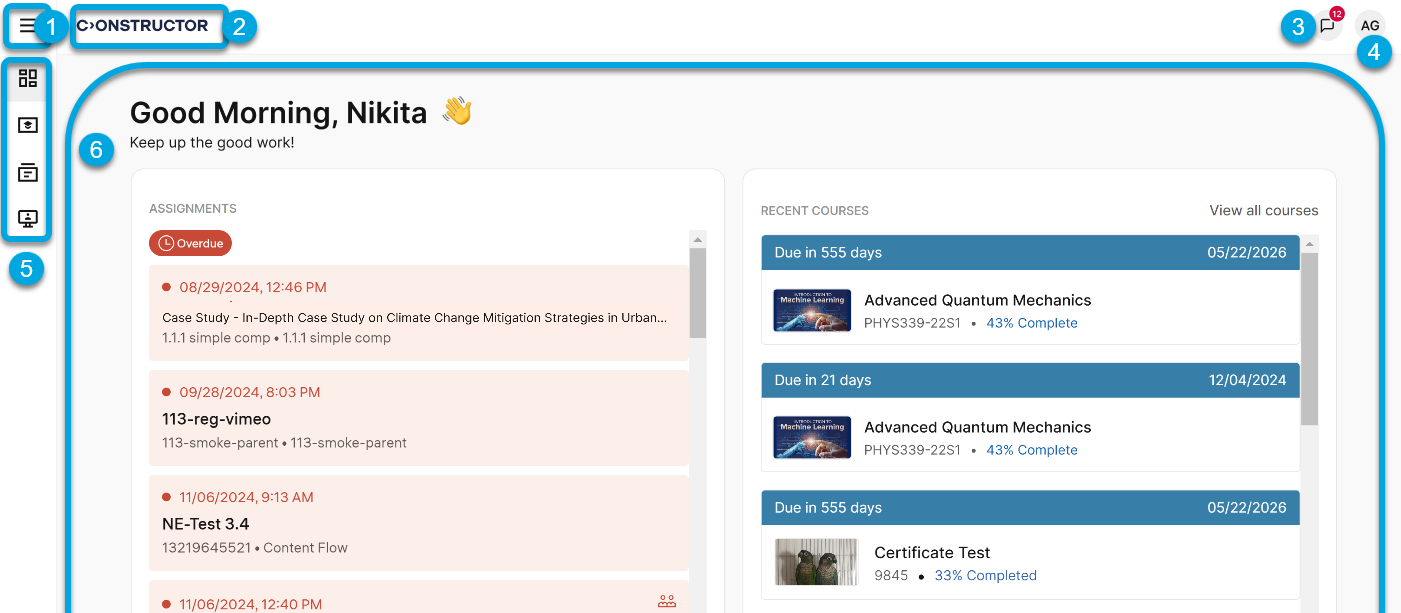Screen dimensions: 1401x613
Task: Open the NE-Test 3.4 assignment
Action: point(205,524)
